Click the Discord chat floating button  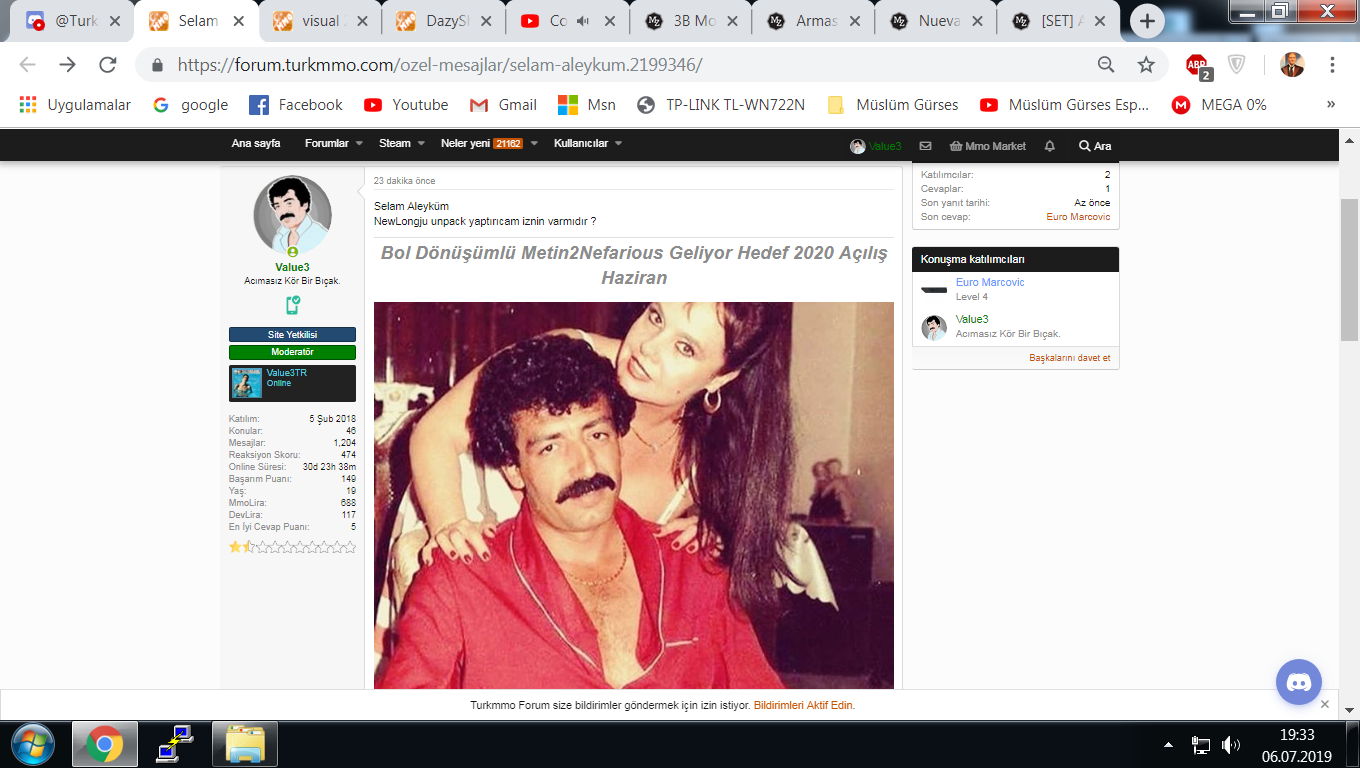pyautogui.click(x=1298, y=683)
